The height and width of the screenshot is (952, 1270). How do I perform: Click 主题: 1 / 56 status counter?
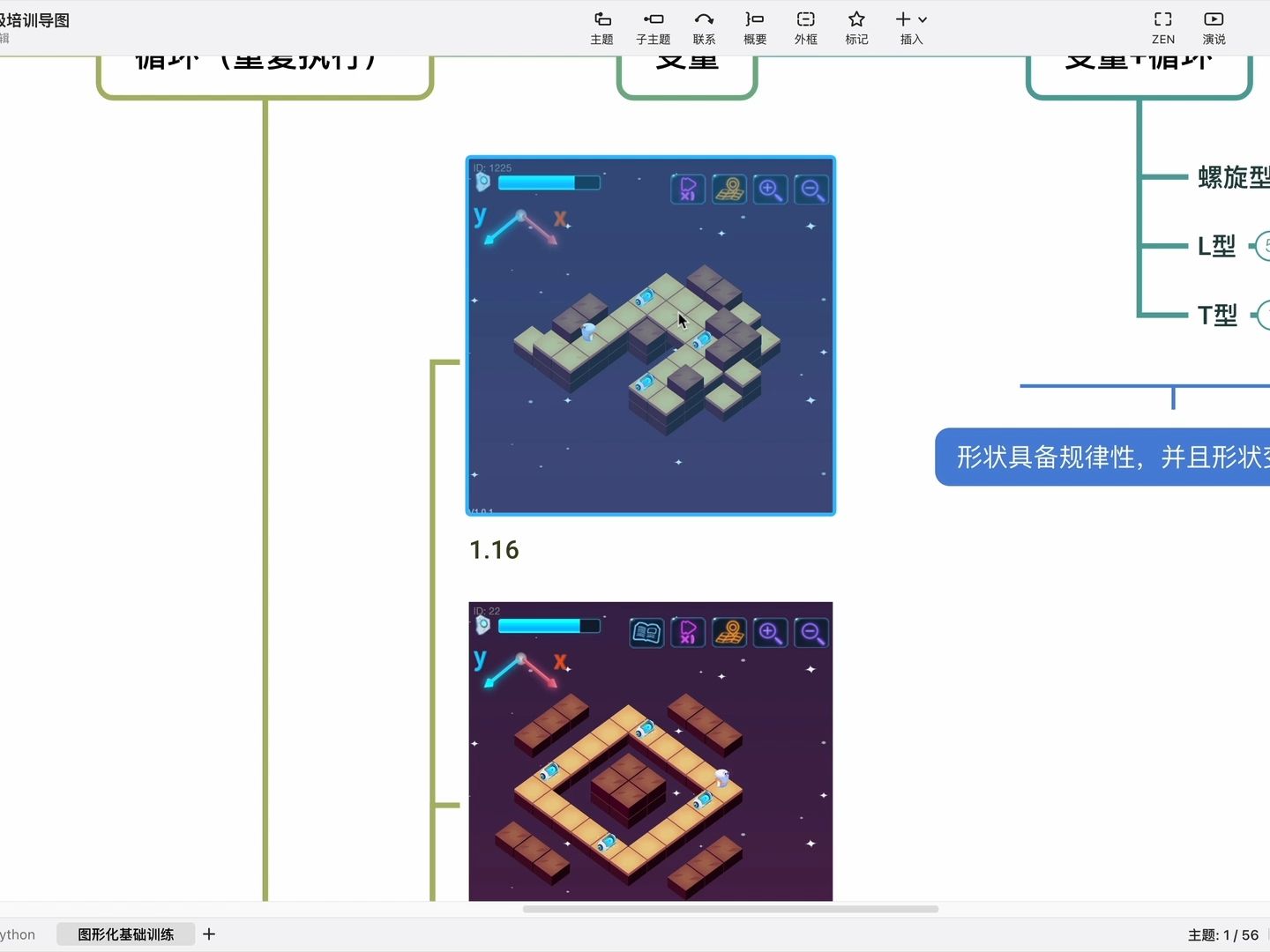click(x=1224, y=934)
